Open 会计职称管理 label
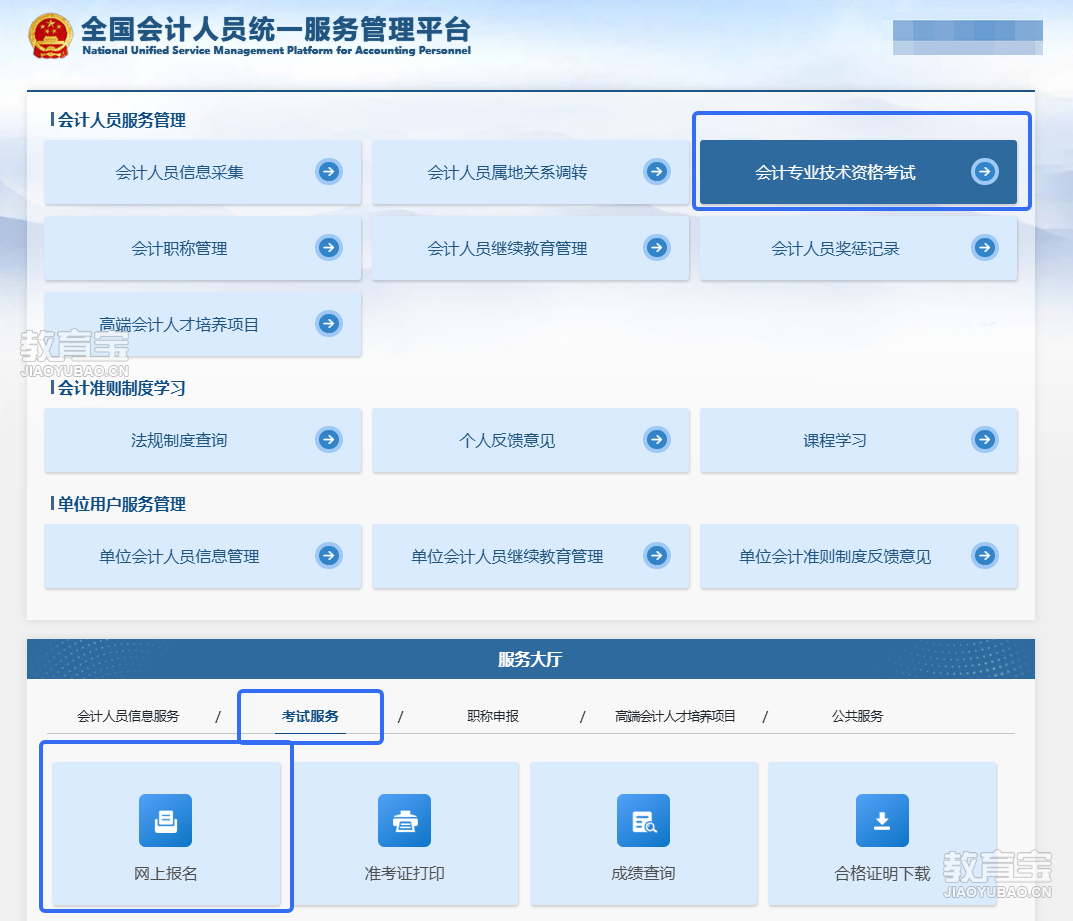Viewport: 1073px width, 921px height. click(x=179, y=248)
